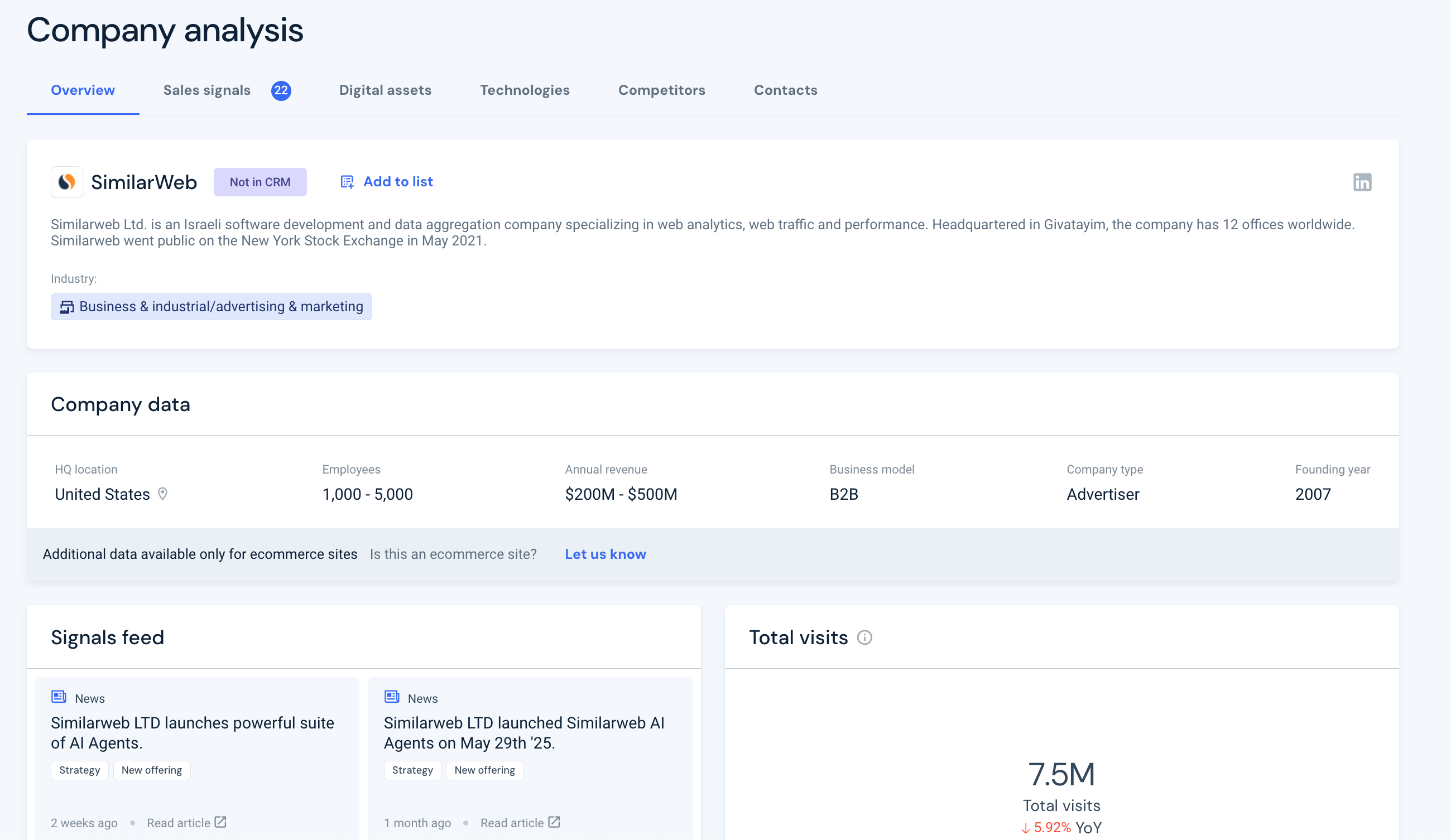Click the Sales signals 22 badge
The height and width of the screenshot is (840, 1451).
[x=281, y=90]
